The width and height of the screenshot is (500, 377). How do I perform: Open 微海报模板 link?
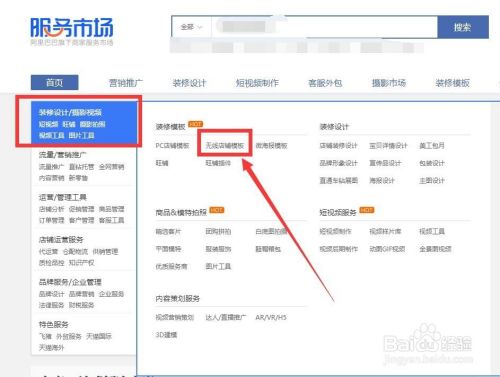[271, 146]
